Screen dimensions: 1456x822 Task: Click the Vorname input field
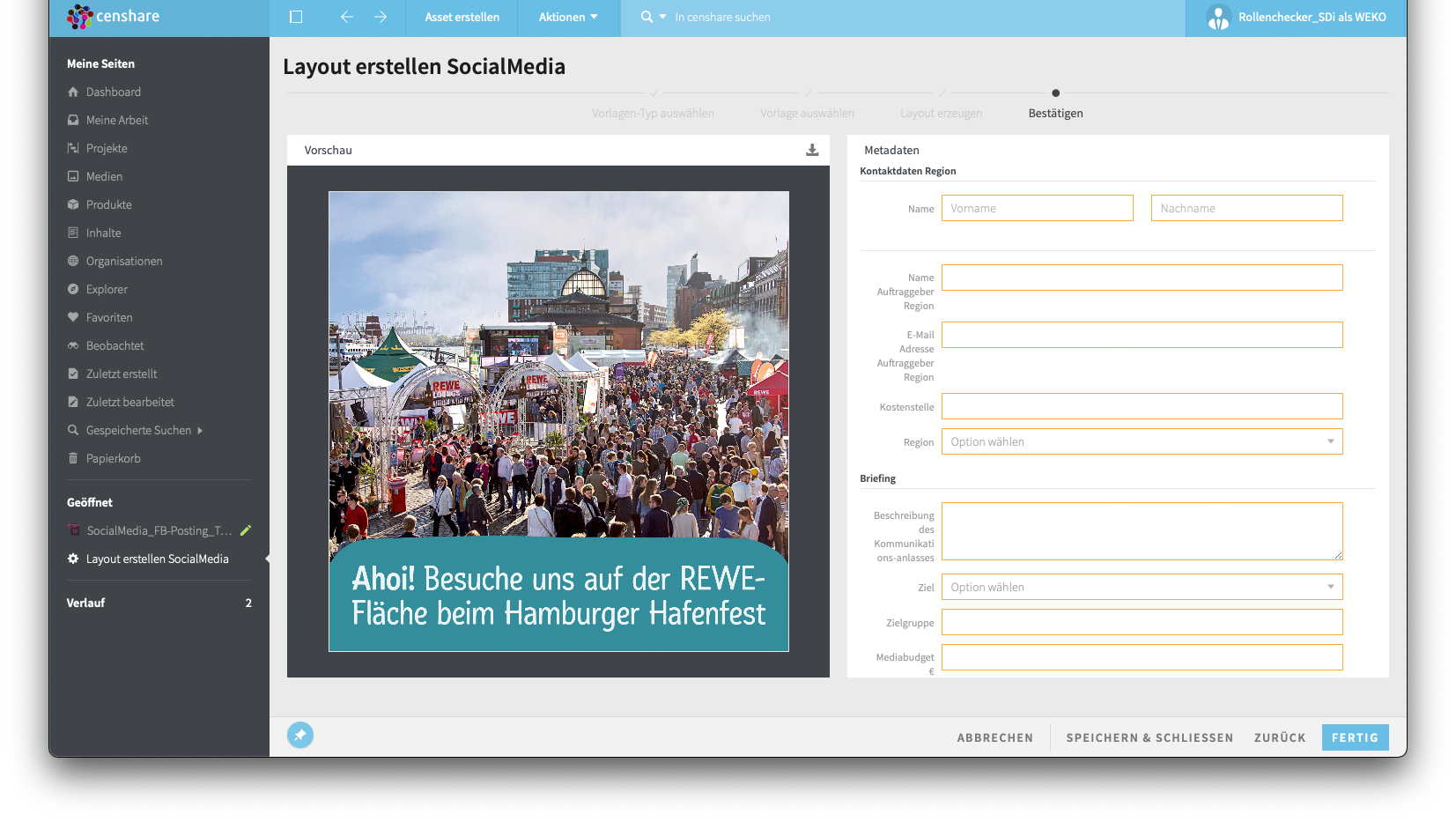(x=1038, y=208)
